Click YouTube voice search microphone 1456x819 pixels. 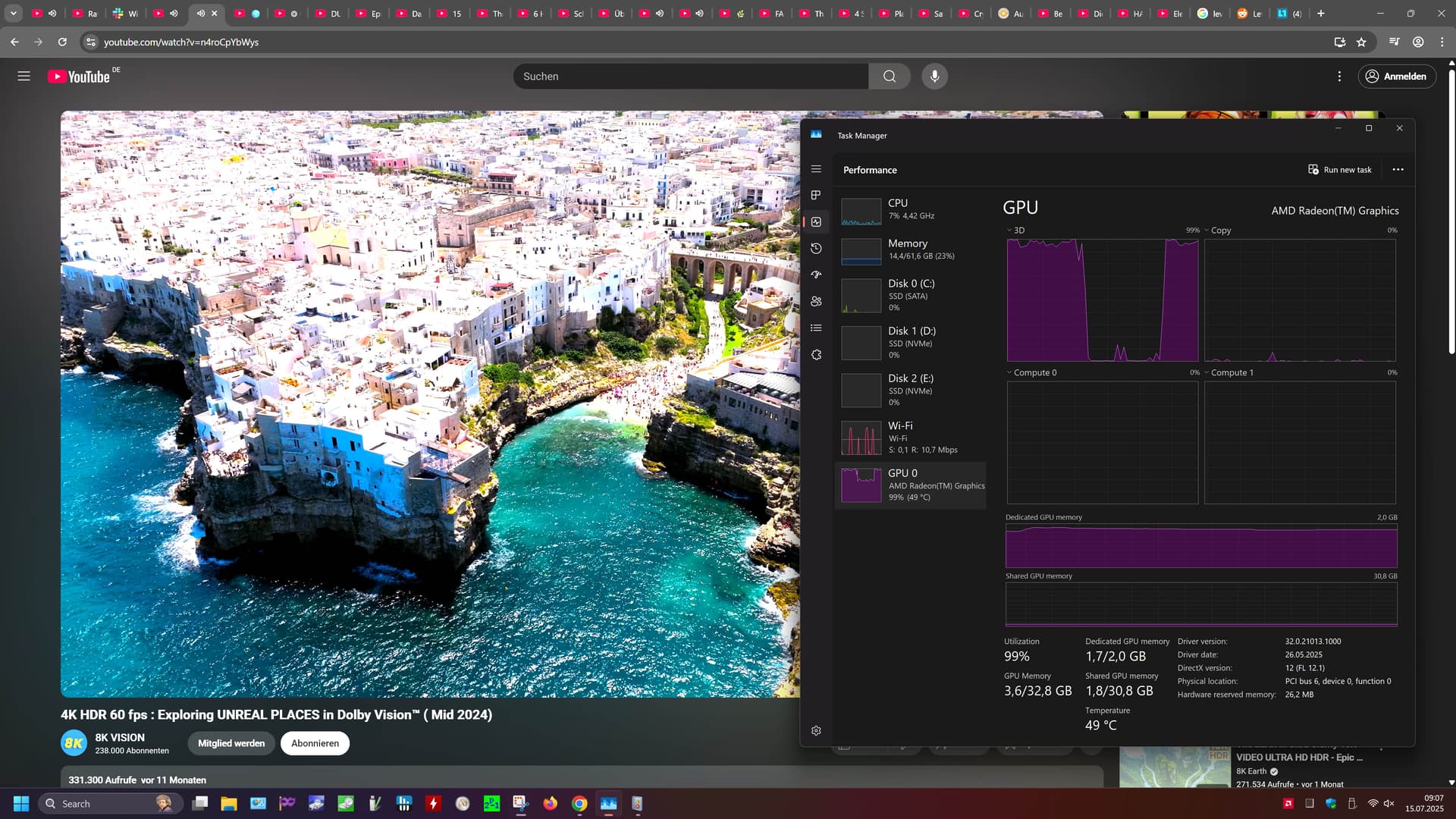[934, 76]
